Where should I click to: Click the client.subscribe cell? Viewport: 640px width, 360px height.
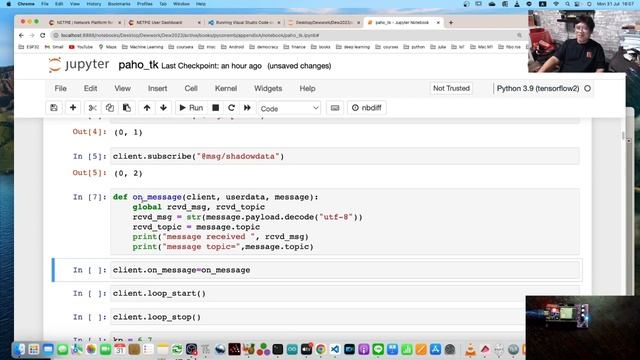pyautogui.click(x=344, y=156)
